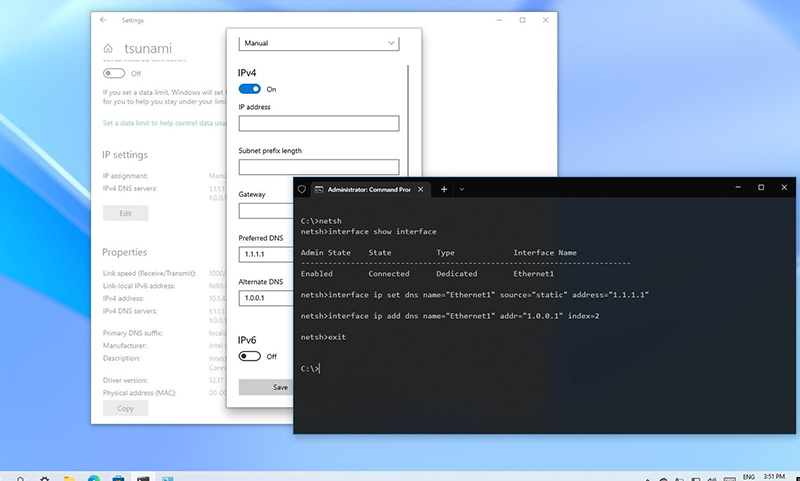Click the 3:51 PM taskbar clock
The width and height of the screenshot is (800, 481).
[774, 477]
